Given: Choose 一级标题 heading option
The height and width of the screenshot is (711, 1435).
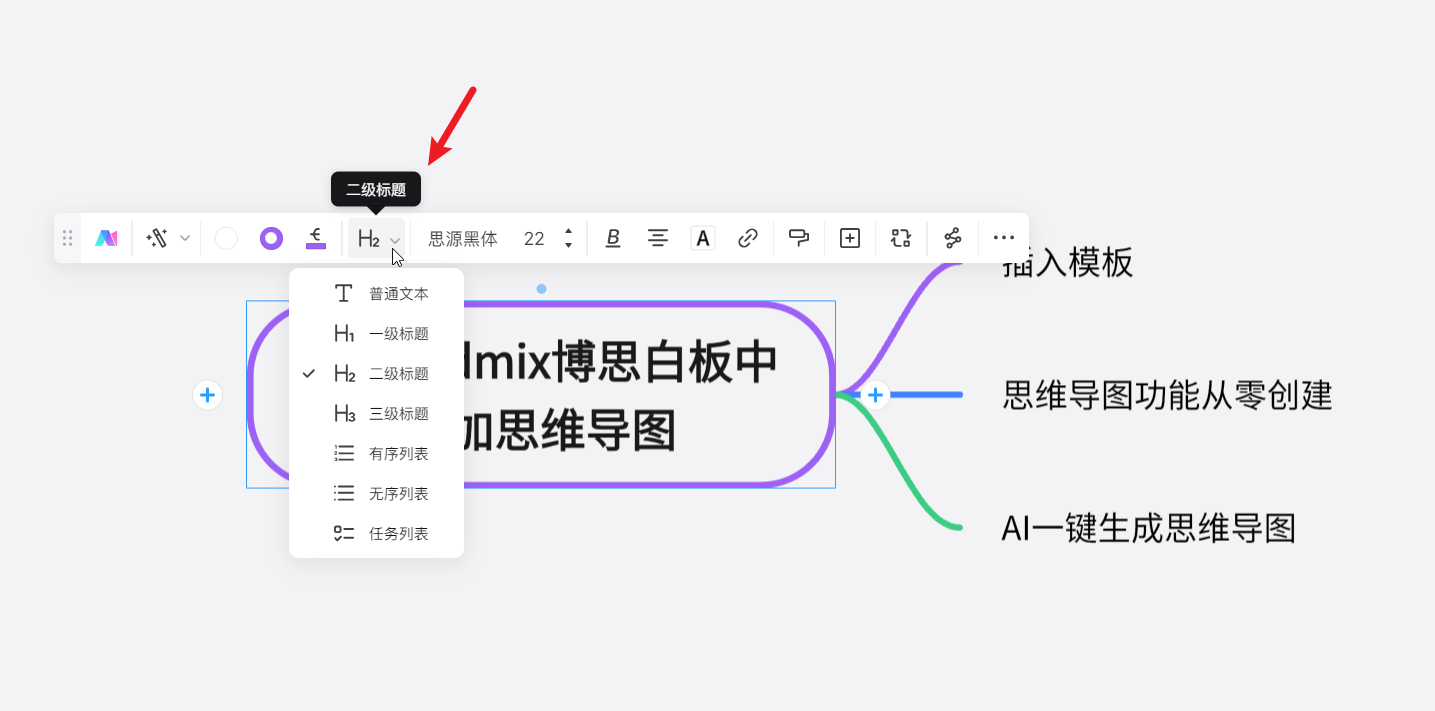Looking at the screenshot, I should coord(376,333).
